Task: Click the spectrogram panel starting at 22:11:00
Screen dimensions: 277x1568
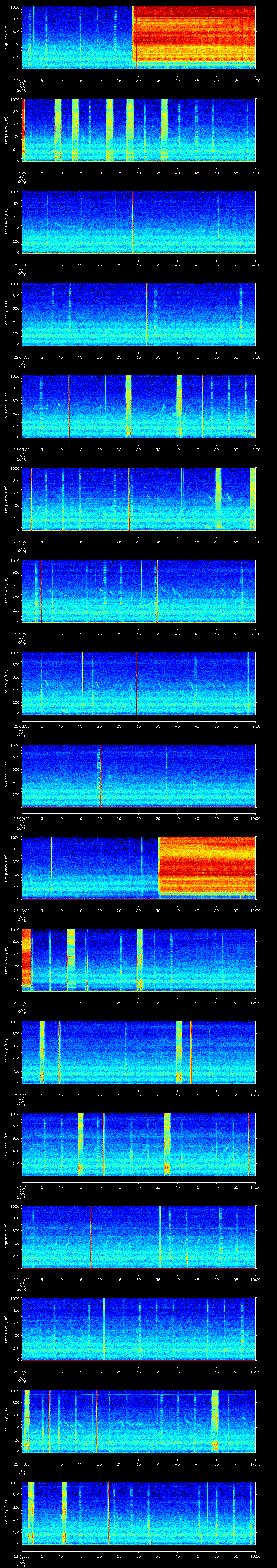Action: point(139,960)
